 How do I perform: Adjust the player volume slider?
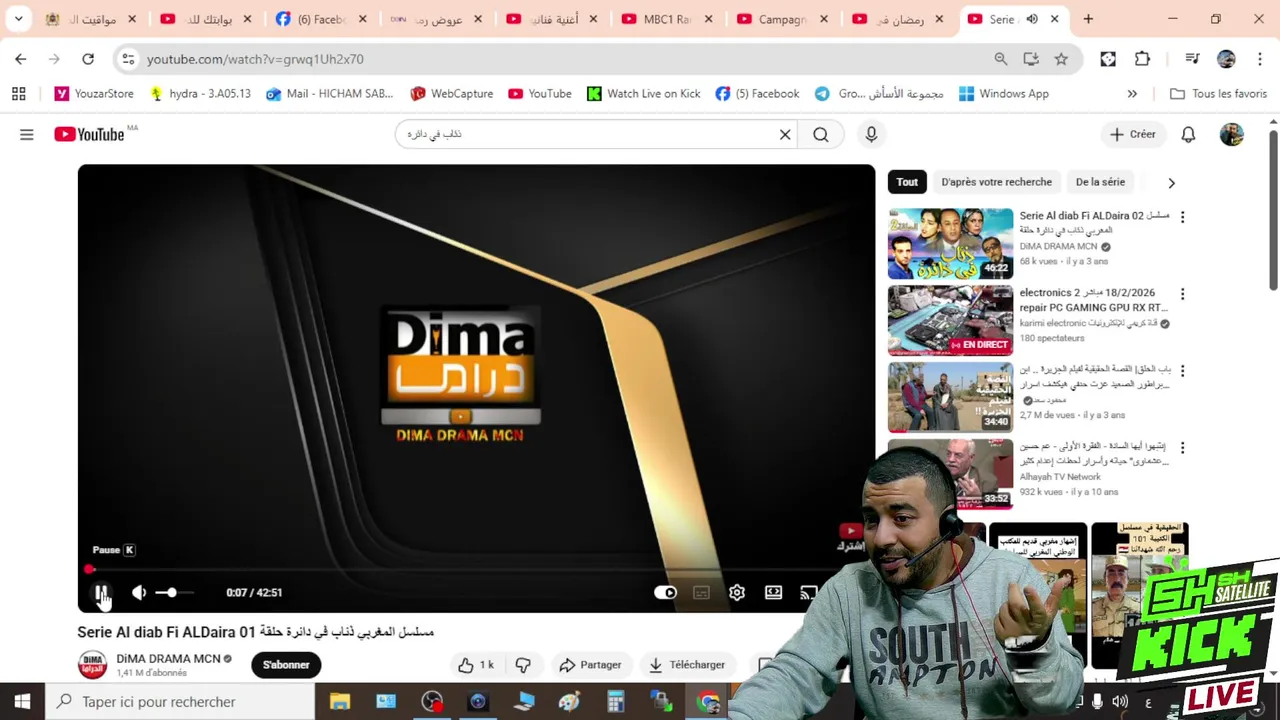click(173, 593)
